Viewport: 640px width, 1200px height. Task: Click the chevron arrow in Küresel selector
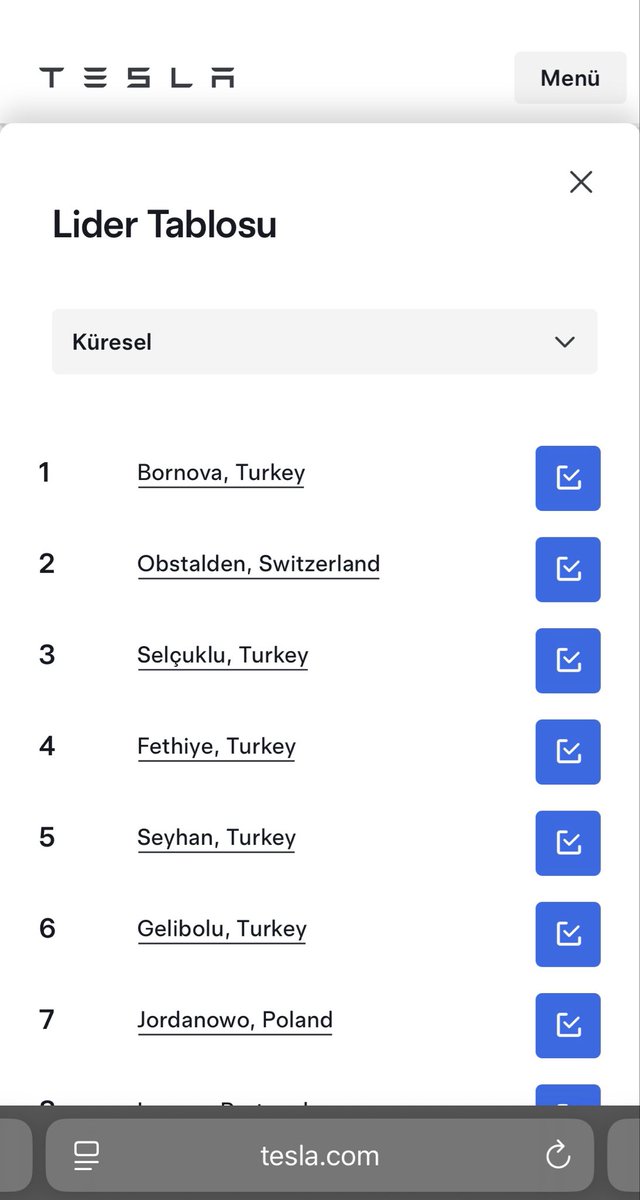pyautogui.click(x=565, y=342)
